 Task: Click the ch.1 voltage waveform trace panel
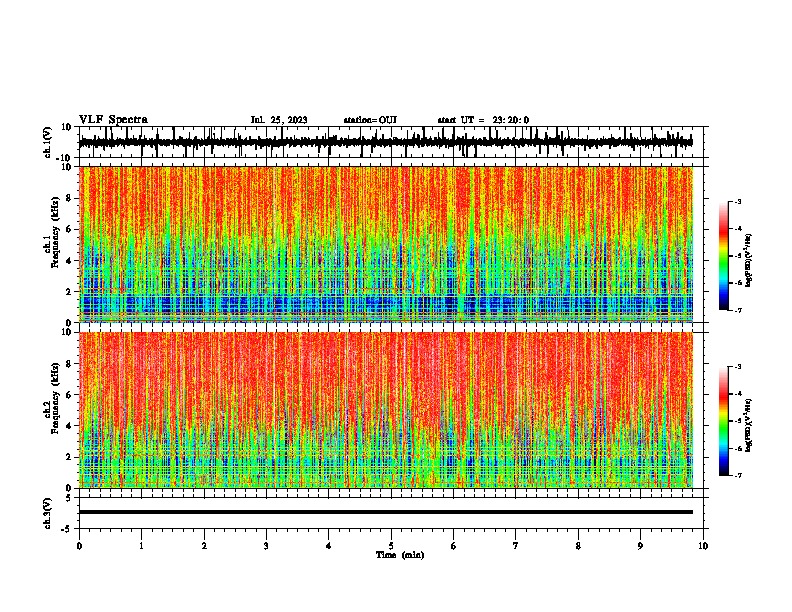[391, 142]
